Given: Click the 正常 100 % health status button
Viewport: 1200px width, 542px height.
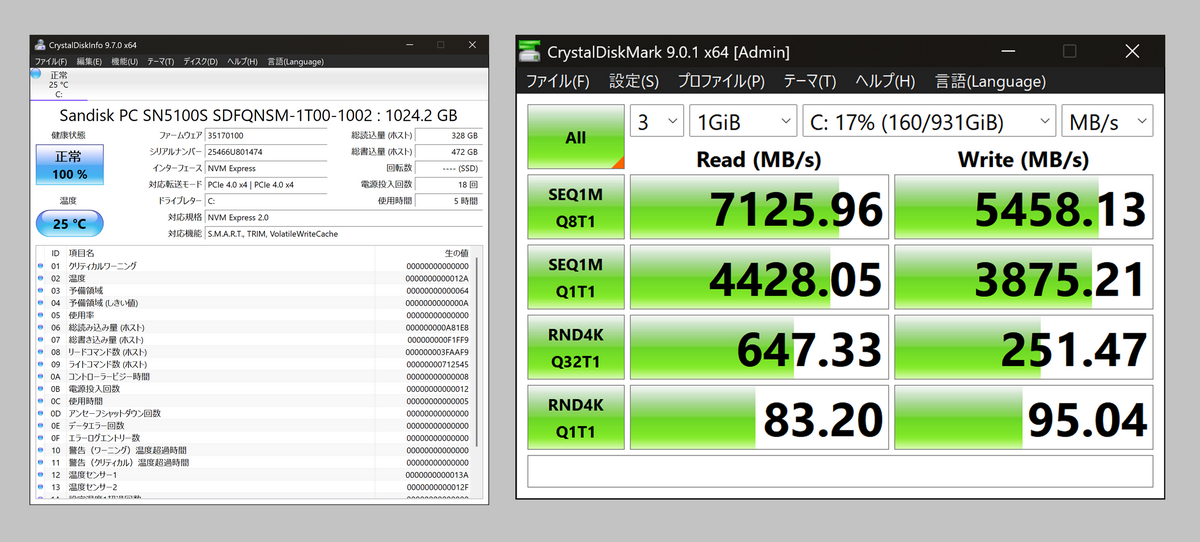Looking at the screenshot, I should click(x=69, y=166).
